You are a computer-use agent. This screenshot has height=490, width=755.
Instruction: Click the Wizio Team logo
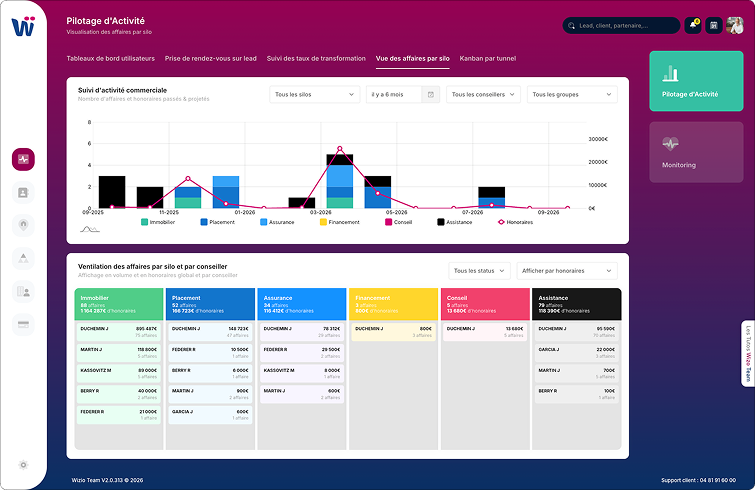[23, 27]
